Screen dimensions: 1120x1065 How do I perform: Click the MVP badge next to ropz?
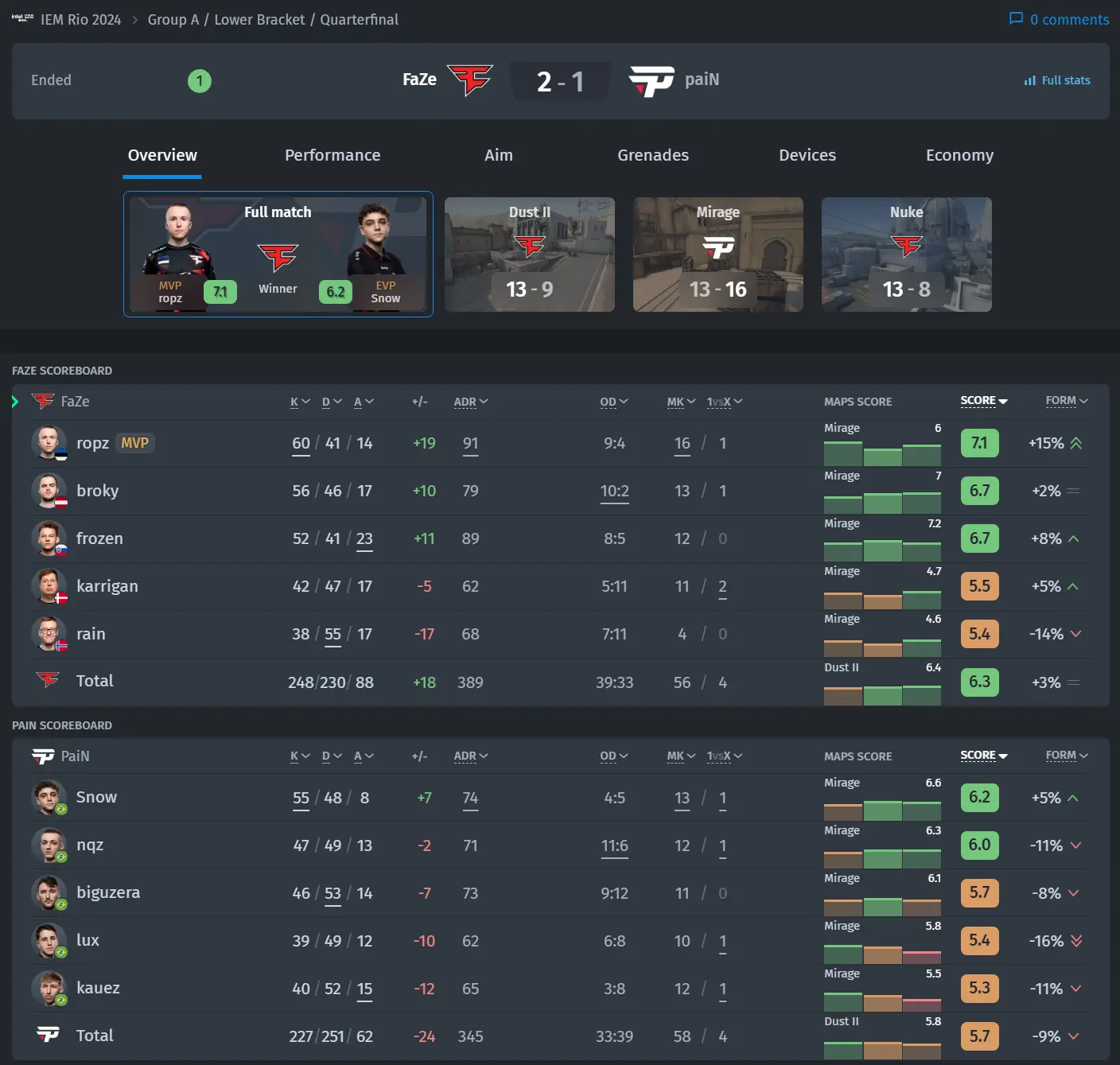(x=134, y=443)
